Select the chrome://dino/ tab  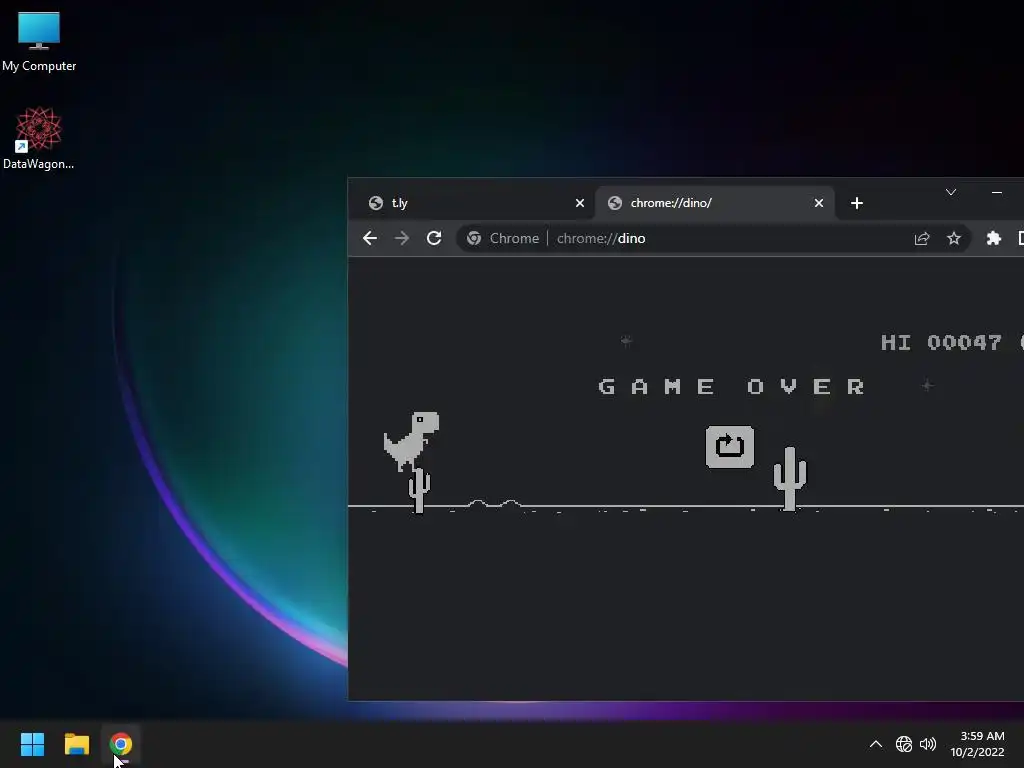point(715,203)
